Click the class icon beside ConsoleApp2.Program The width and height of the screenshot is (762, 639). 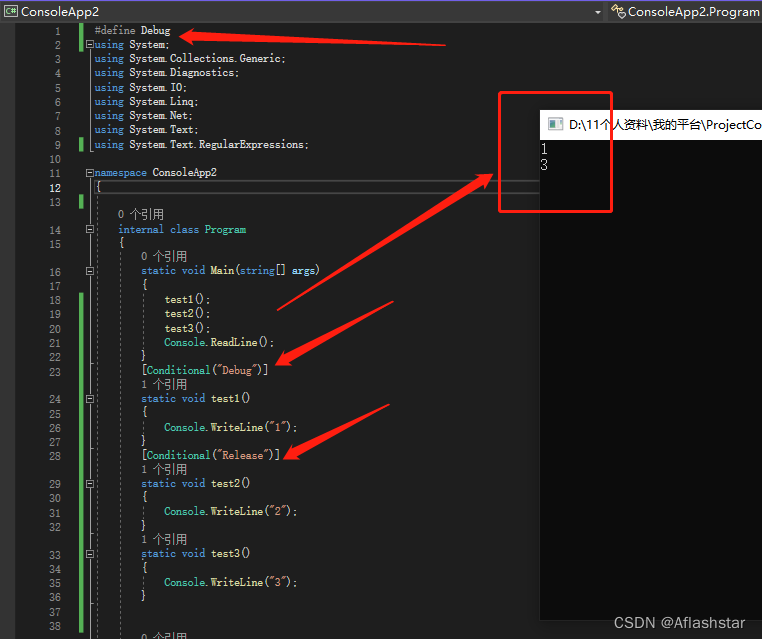pyautogui.click(x=618, y=11)
